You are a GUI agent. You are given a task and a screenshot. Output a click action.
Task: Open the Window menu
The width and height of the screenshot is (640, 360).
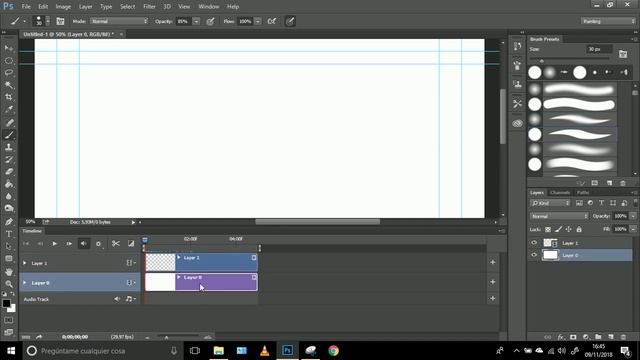pos(209,7)
